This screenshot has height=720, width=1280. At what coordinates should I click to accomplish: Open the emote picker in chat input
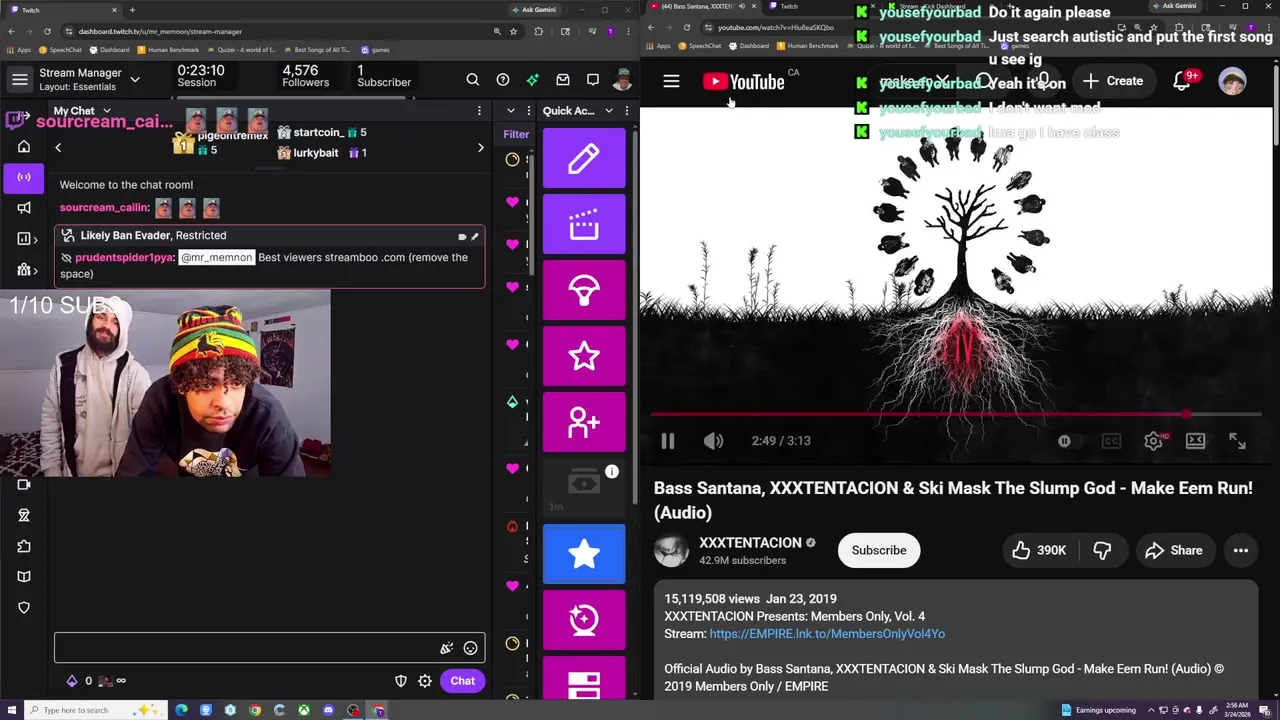click(470, 648)
